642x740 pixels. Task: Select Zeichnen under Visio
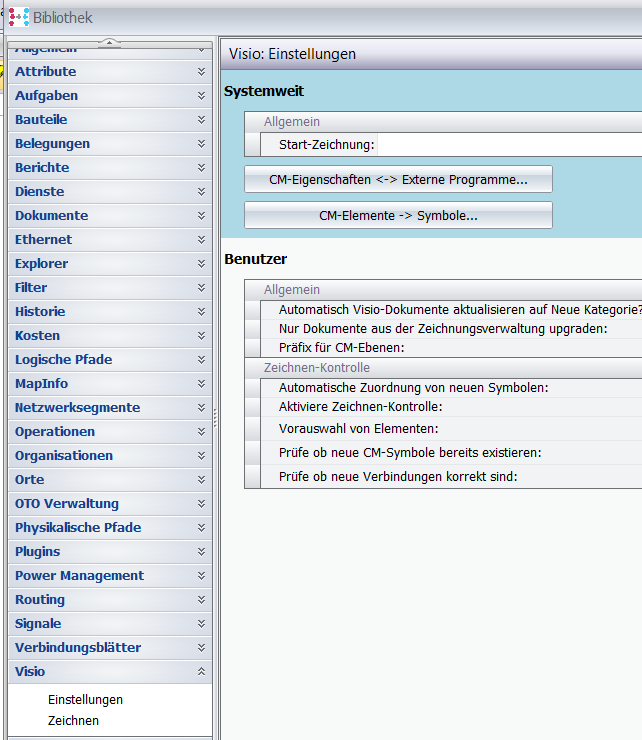pos(73,721)
